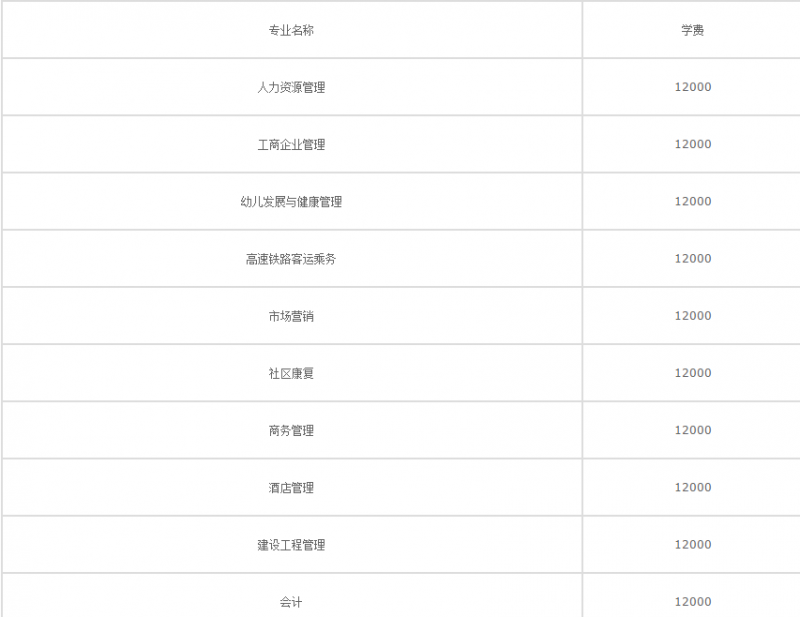This screenshot has width=800, height=617.
Task: Select the 12000 fee beside 社区康复
Action: 692,373
